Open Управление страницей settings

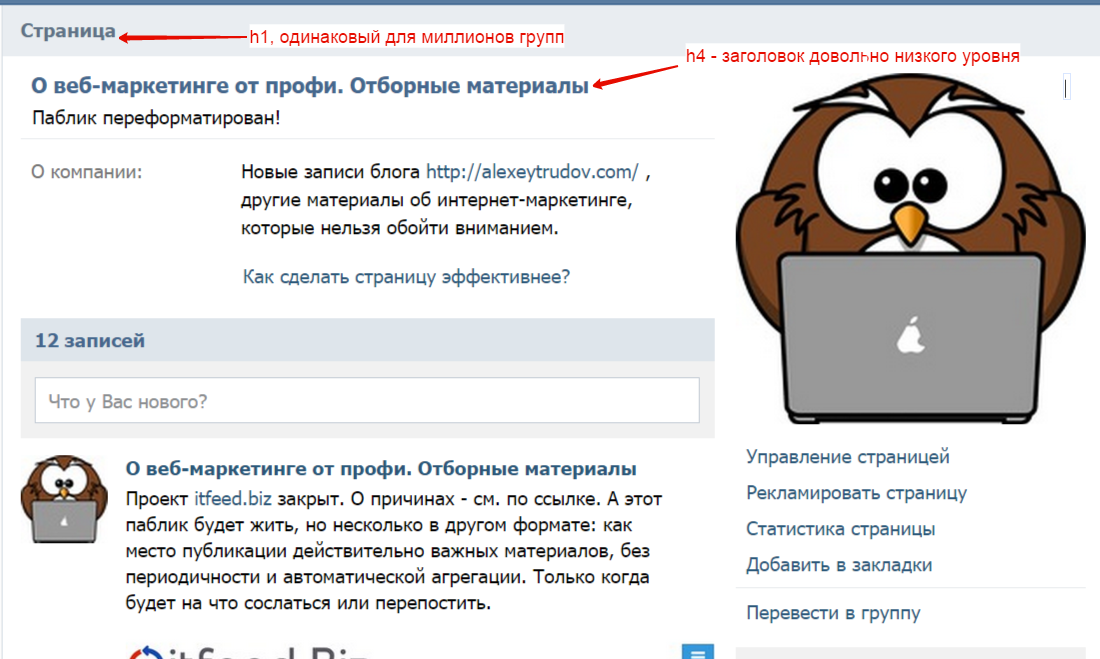click(847, 456)
